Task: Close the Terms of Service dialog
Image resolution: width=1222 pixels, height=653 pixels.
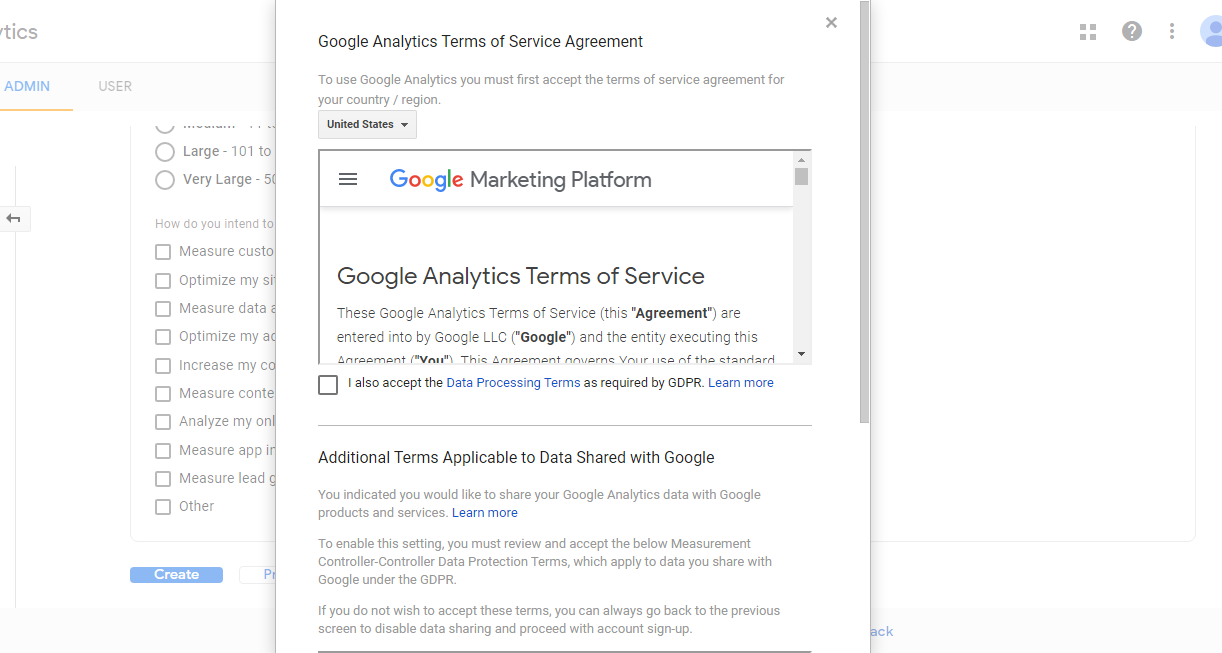Action: pos(831,23)
